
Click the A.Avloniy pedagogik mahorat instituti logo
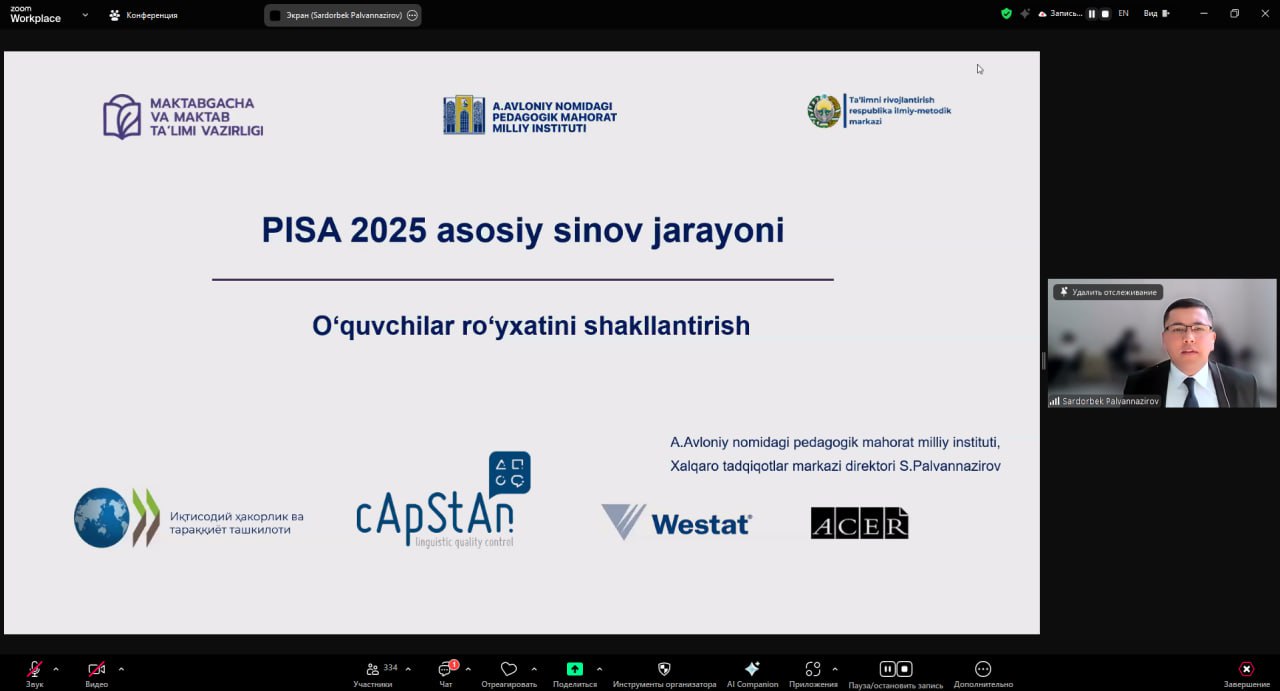click(530, 116)
